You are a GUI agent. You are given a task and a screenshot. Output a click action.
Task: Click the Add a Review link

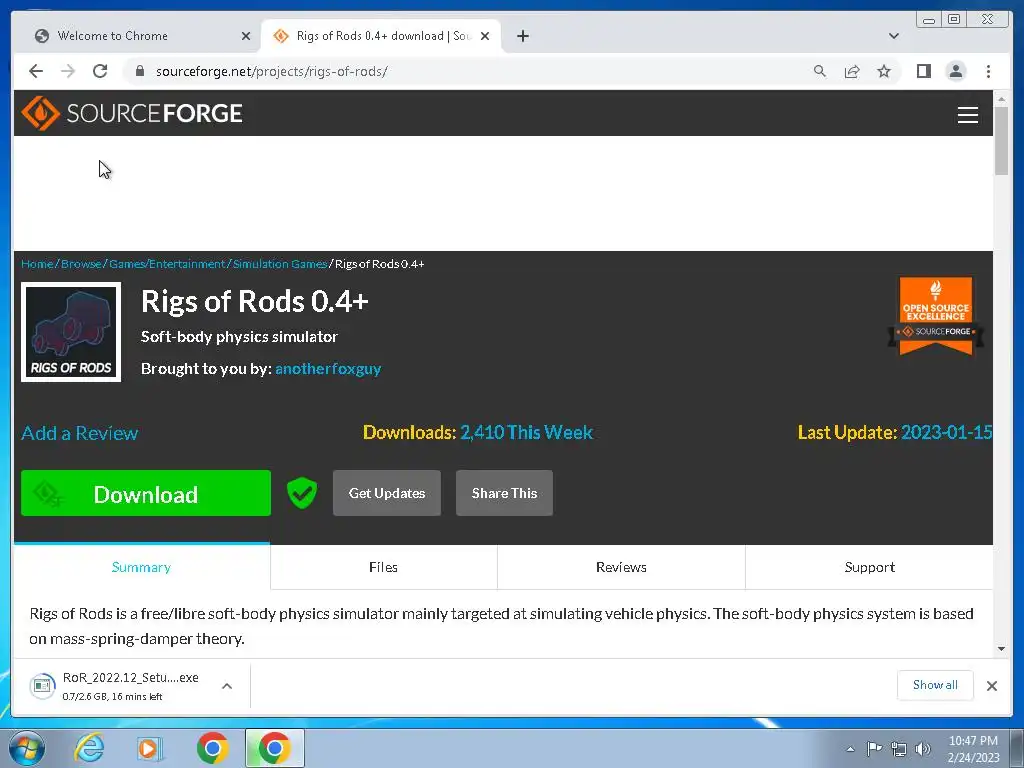coord(80,433)
